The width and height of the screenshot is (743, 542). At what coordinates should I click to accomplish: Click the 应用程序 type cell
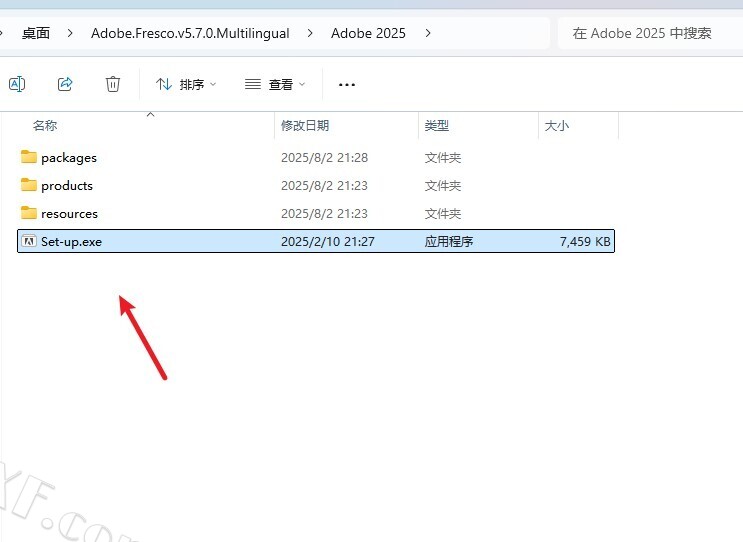tap(449, 242)
